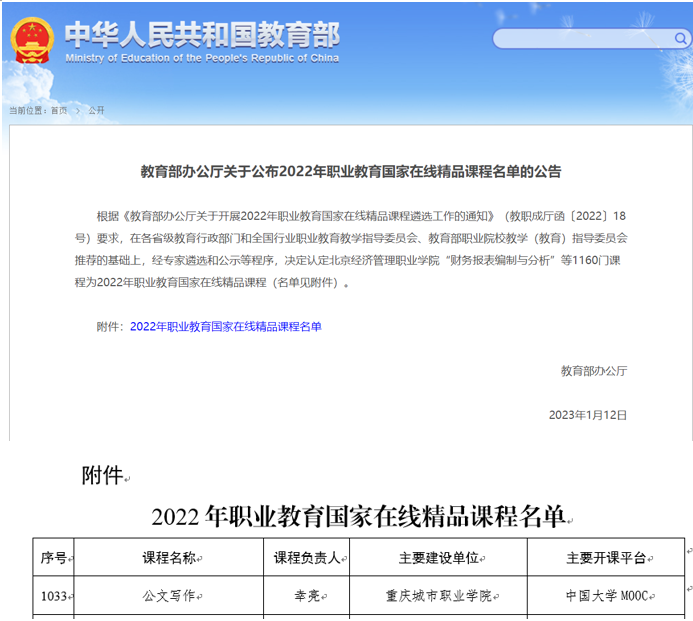Select the 1033 sequence number cell
This screenshot has width=693, height=621.
pos(53,596)
